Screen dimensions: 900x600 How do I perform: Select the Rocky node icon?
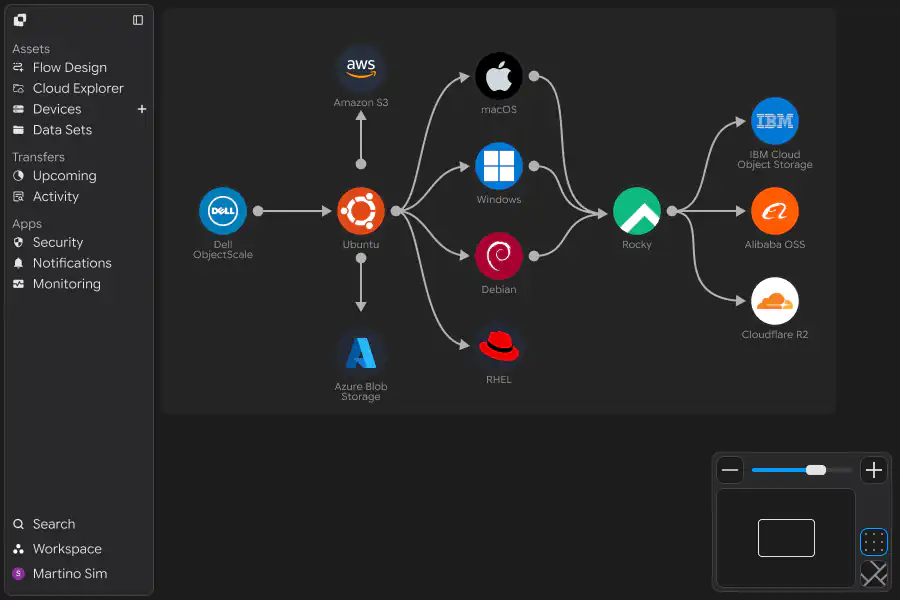(637, 211)
